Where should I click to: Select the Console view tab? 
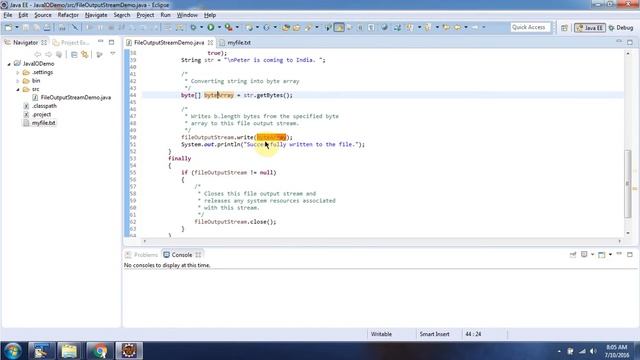point(182,255)
